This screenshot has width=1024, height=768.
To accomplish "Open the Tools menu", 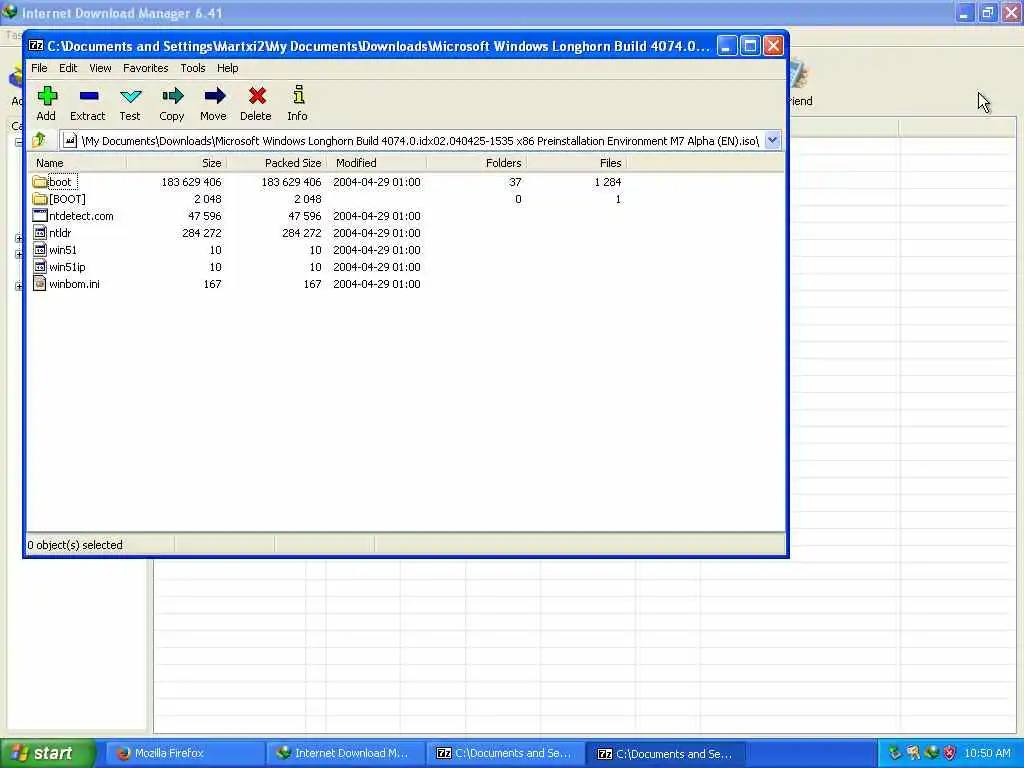I will [193, 68].
